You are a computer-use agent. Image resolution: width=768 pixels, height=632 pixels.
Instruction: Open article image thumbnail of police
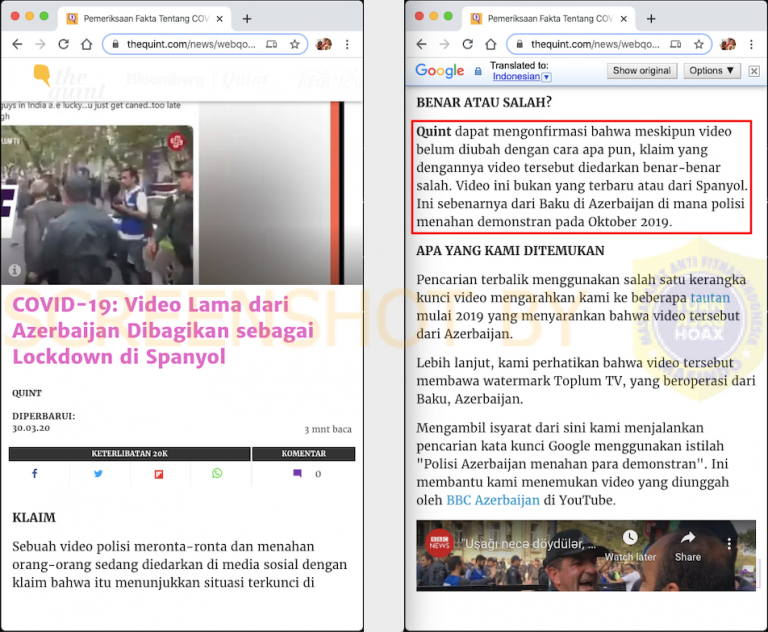[x=97, y=205]
